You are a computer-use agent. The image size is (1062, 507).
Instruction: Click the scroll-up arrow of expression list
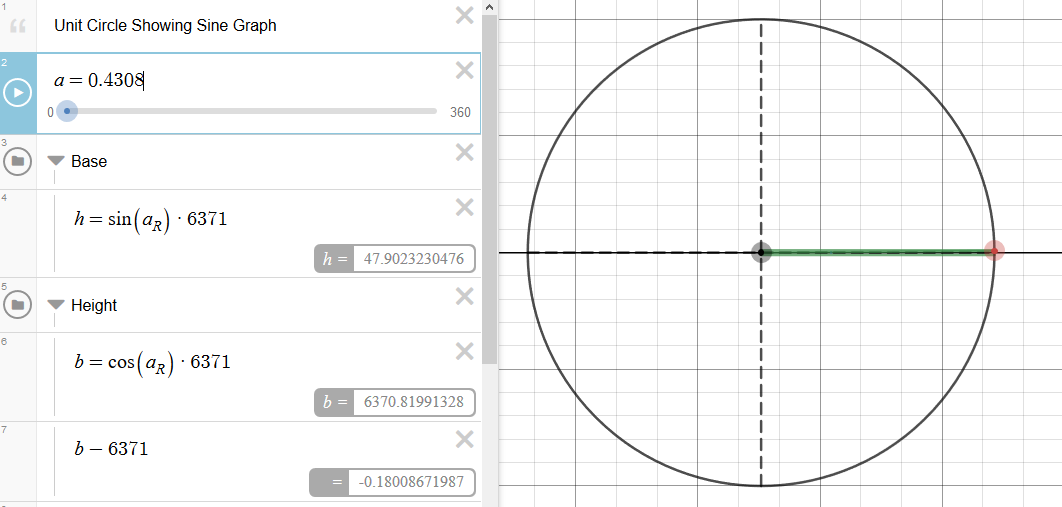click(490, 7)
